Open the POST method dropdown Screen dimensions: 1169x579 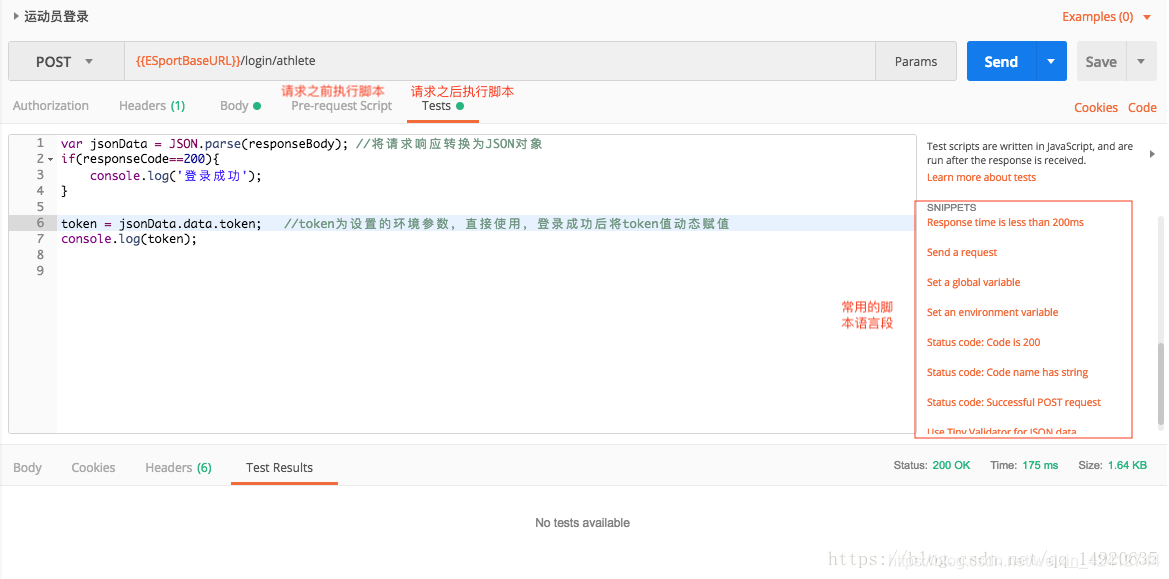65,62
